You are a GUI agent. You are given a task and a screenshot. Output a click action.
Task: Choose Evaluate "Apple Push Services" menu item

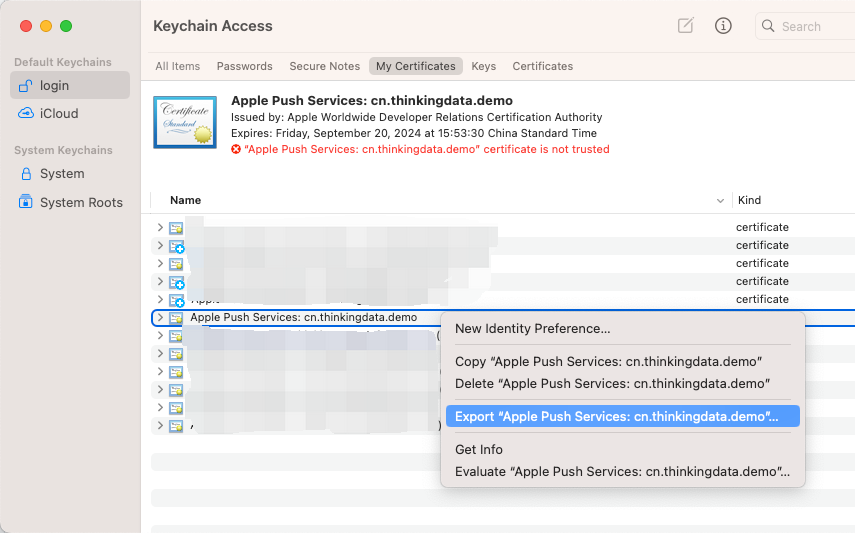click(x=623, y=471)
